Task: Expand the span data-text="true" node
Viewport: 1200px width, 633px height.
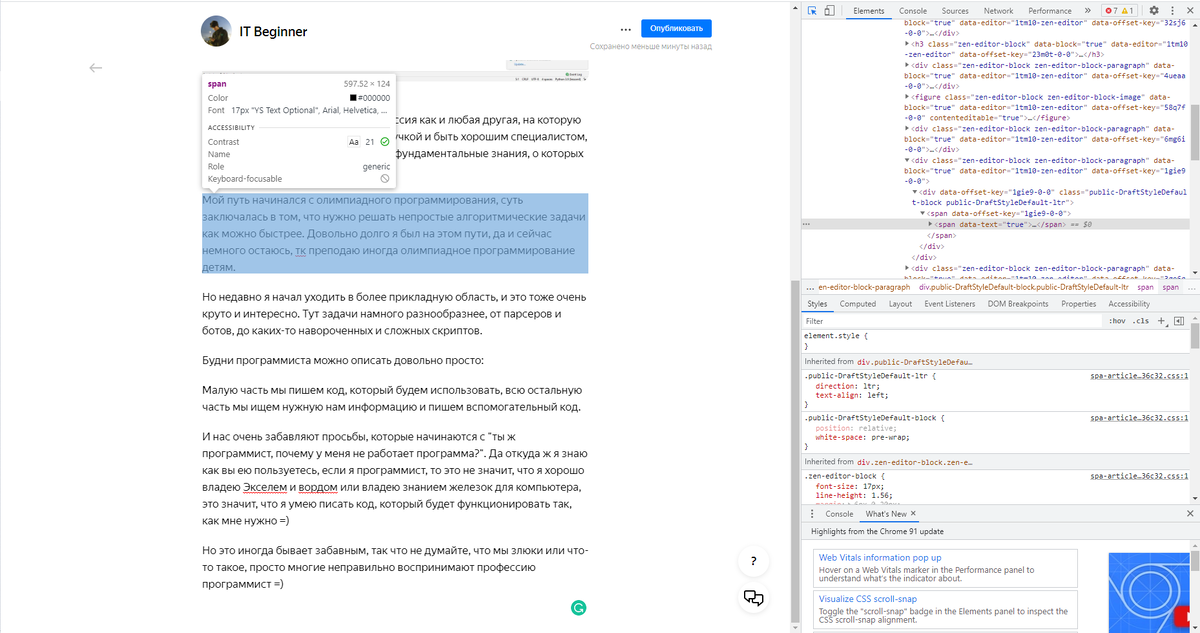Action: 930,225
